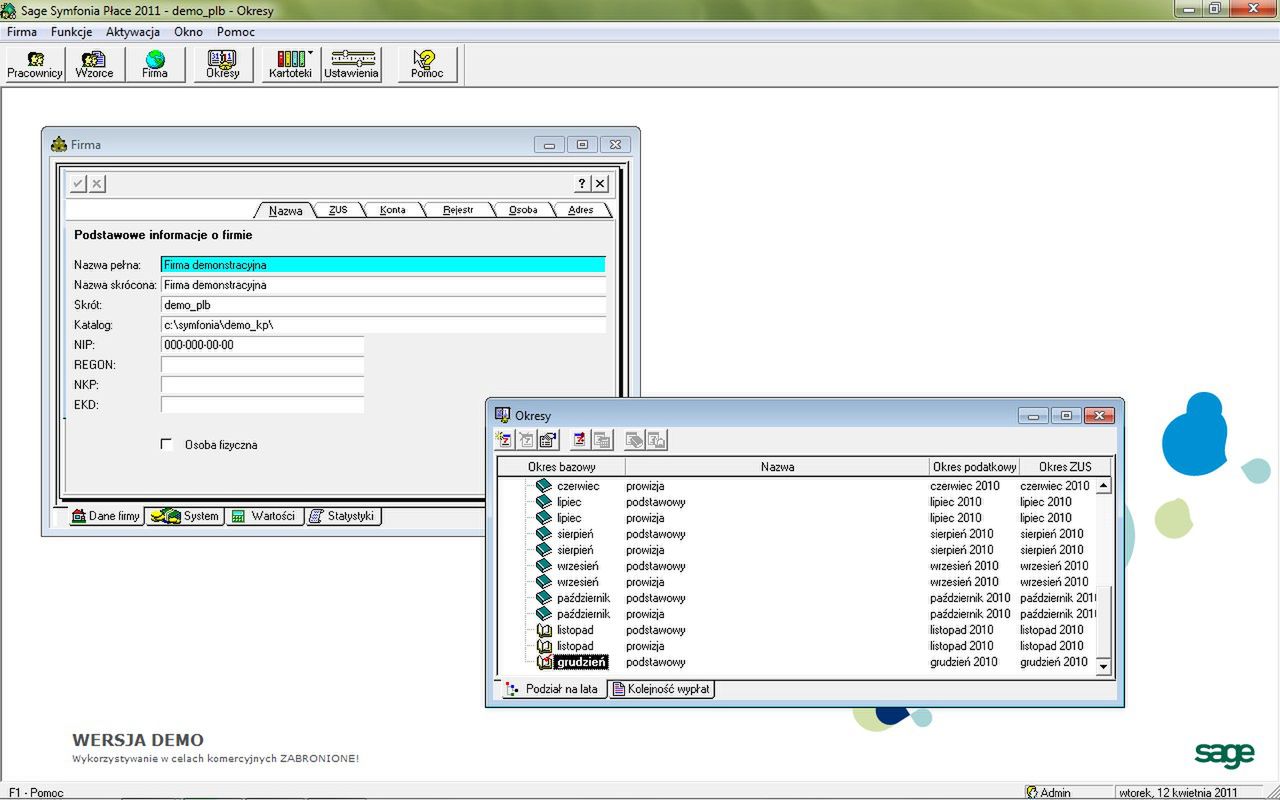Open the Firma menu

point(22,32)
